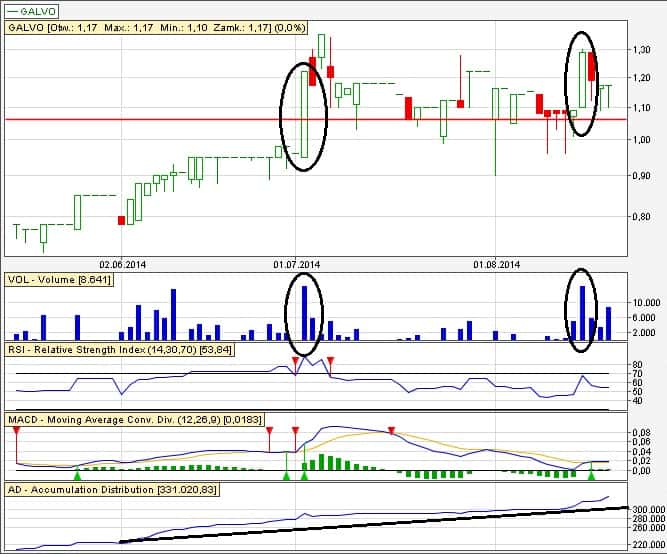Image resolution: width=667 pixels, height=557 pixels.
Task: Click the 01.07.2014 date label
Action: click(x=297, y=264)
